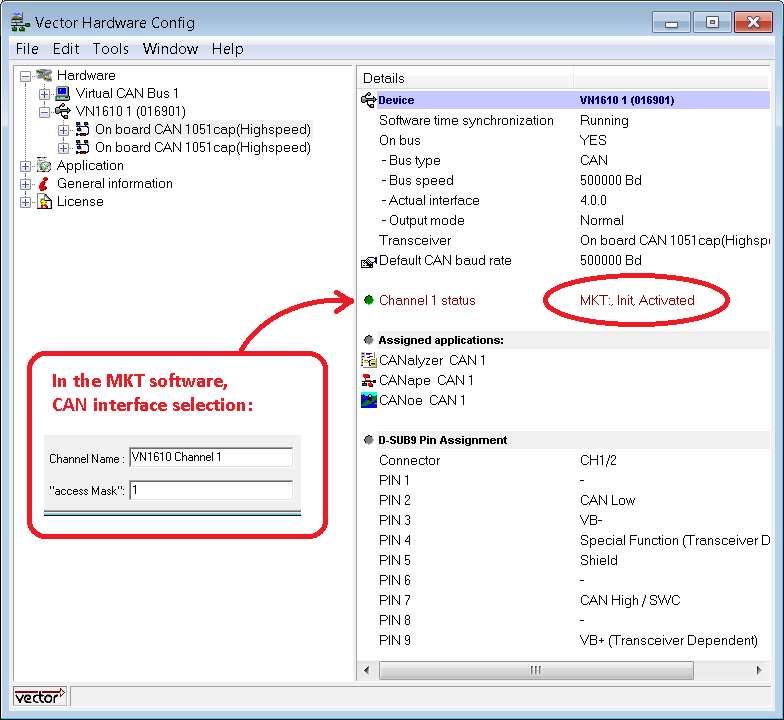Click the Channel Name input field
The width and height of the screenshot is (784, 720).
(211, 457)
